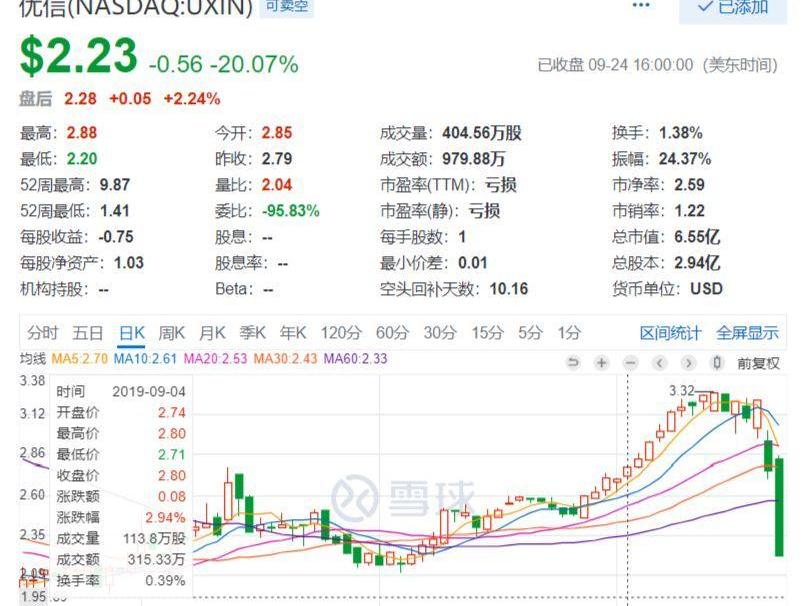
Task: Select the 年K chart tab
Action: click(293, 333)
